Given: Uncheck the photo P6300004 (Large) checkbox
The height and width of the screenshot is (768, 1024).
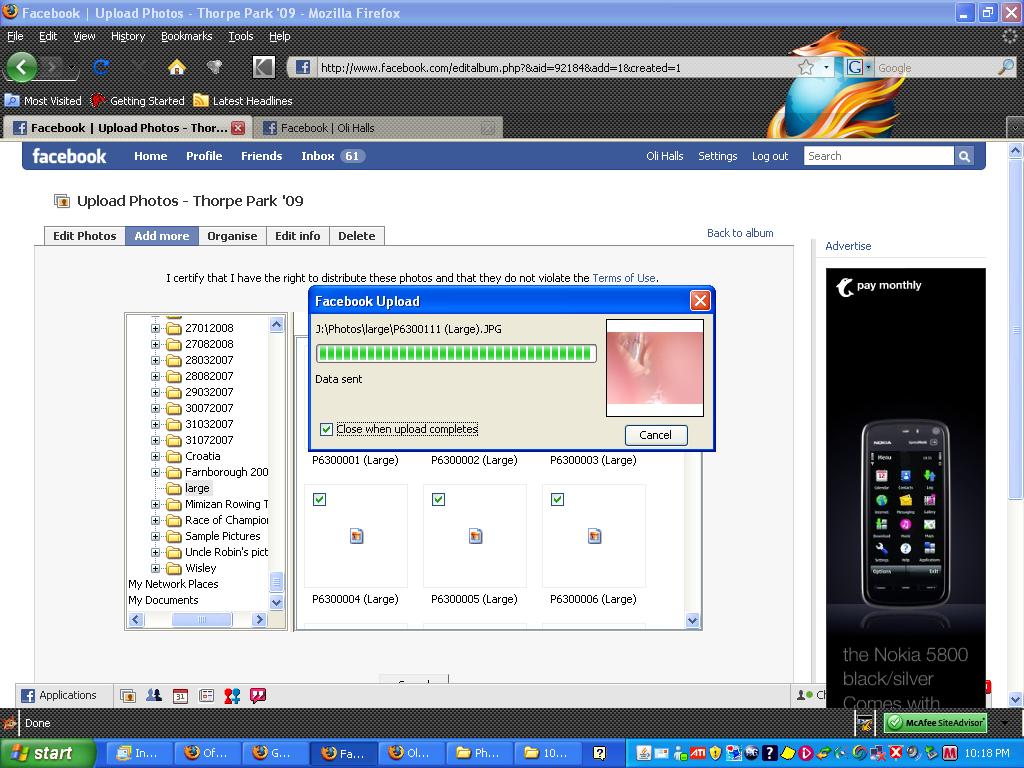Looking at the screenshot, I should [x=319, y=500].
